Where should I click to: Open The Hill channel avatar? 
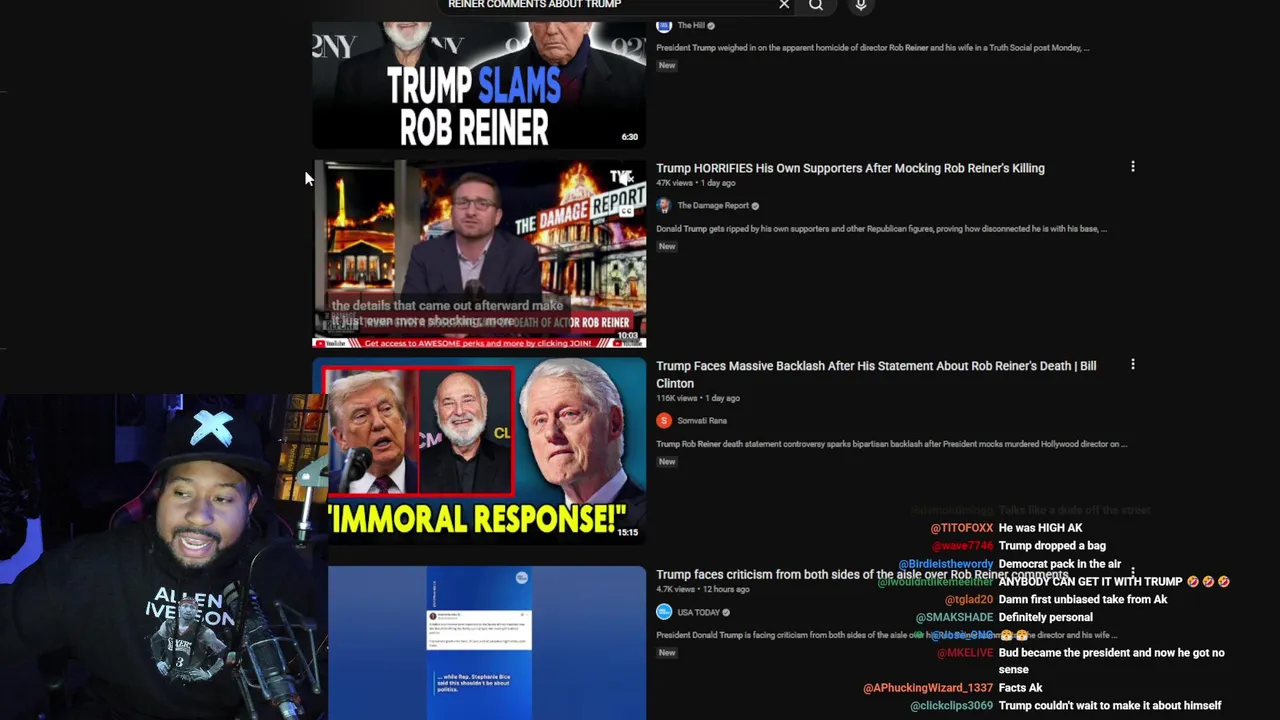(x=664, y=25)
